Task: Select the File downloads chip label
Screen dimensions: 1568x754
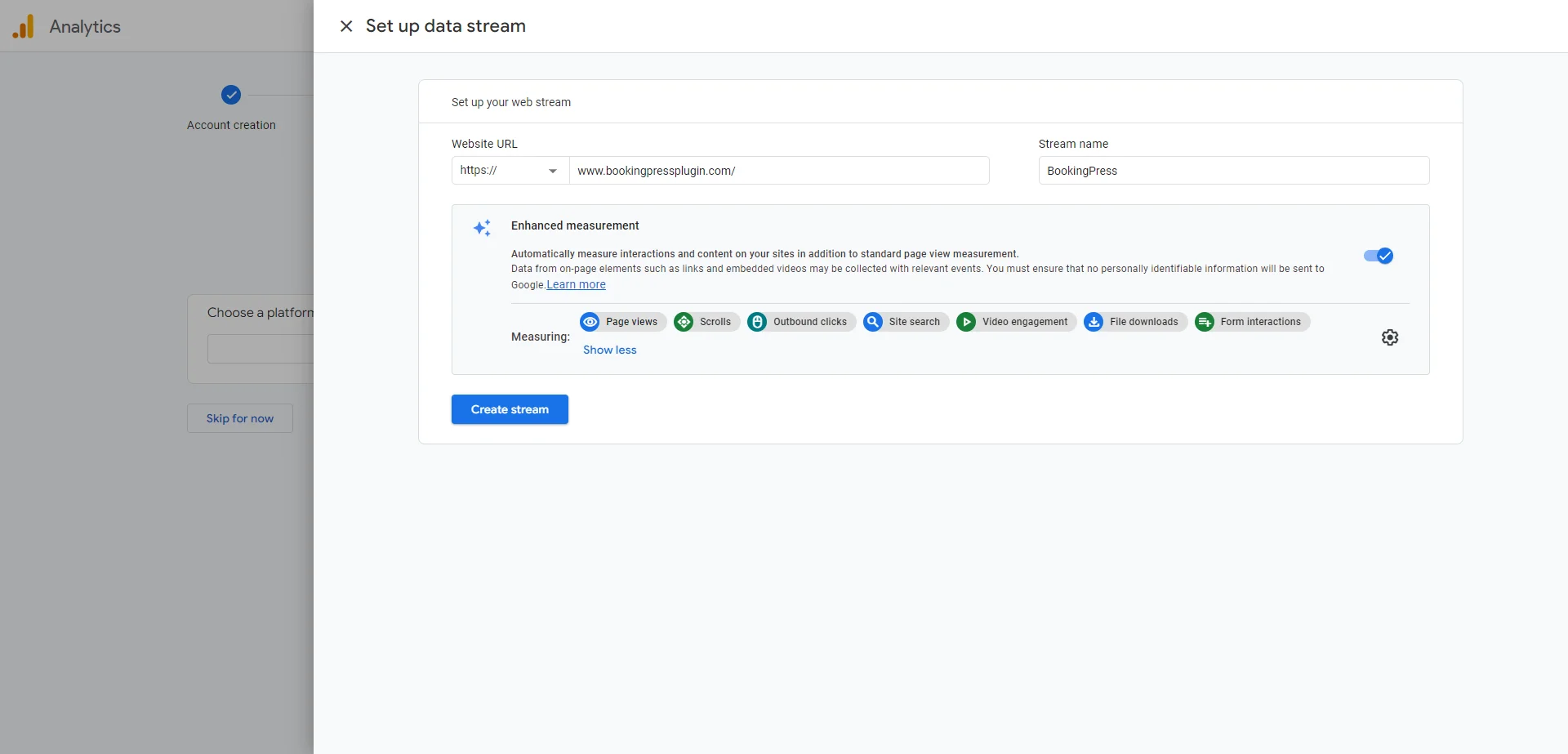Action: coord(1144,322)
